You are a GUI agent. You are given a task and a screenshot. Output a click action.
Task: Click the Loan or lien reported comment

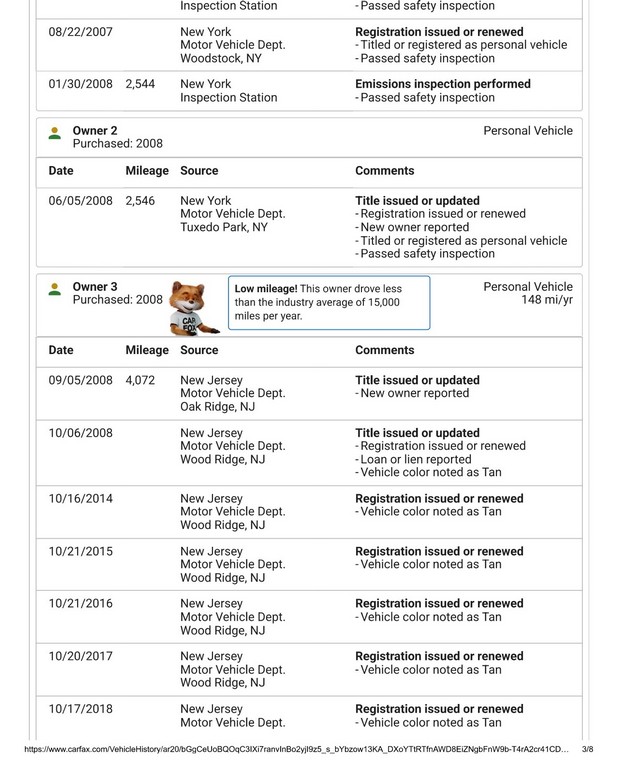click(415, 459)
